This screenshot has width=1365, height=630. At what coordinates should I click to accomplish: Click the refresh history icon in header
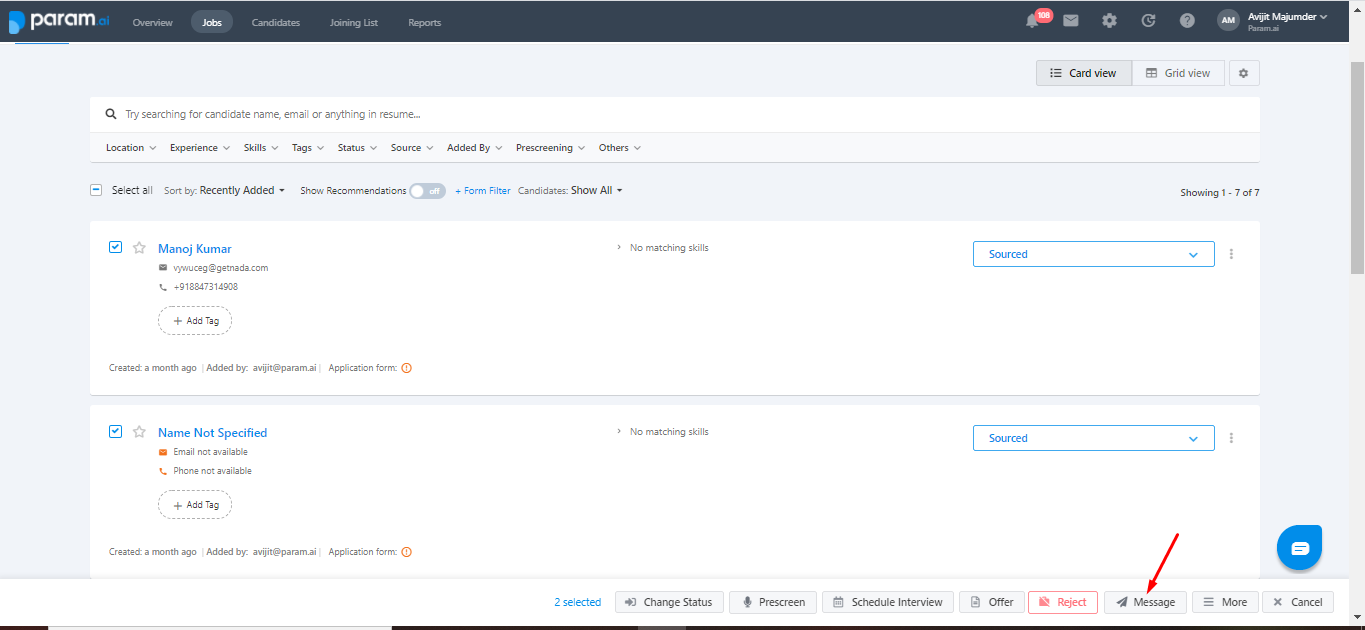1148,21
